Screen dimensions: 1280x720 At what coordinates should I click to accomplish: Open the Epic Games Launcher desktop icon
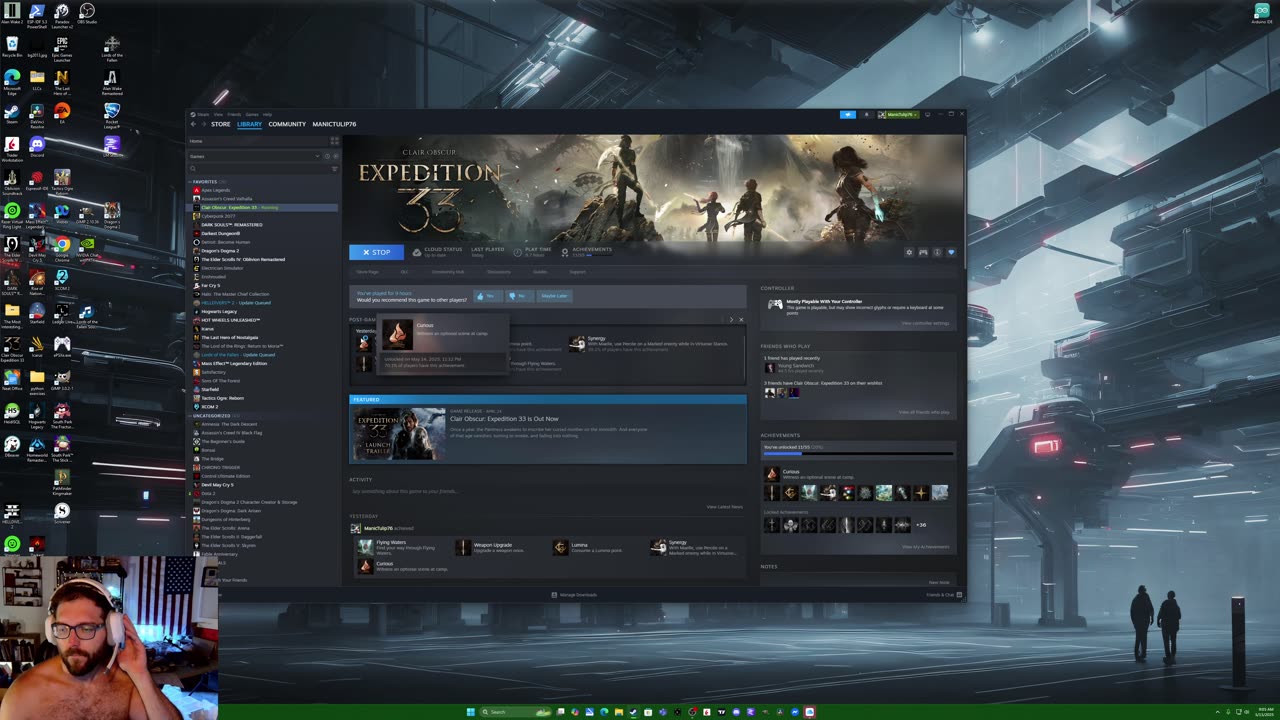62,48
